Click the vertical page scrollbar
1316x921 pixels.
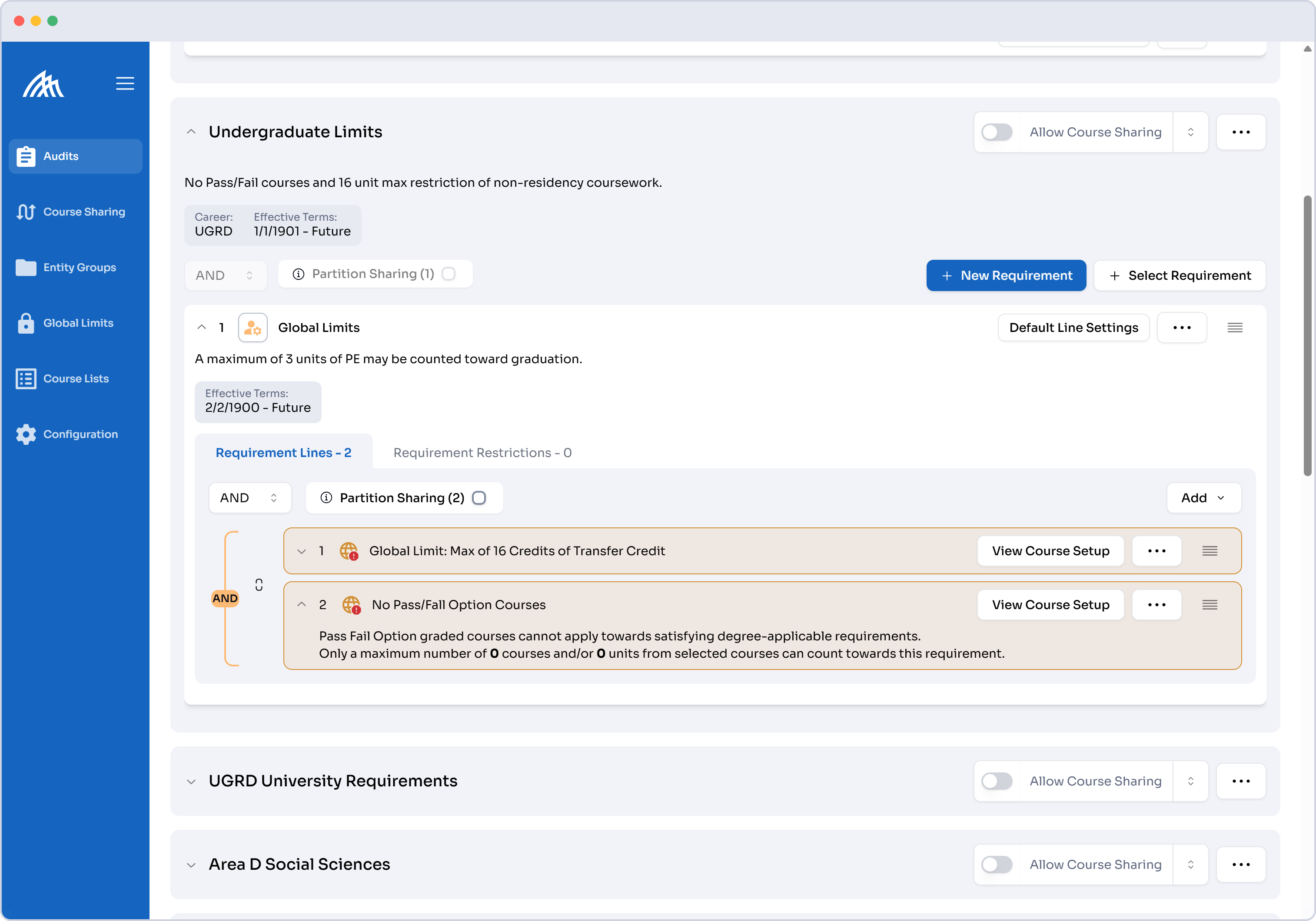(x=1307, y=335)
